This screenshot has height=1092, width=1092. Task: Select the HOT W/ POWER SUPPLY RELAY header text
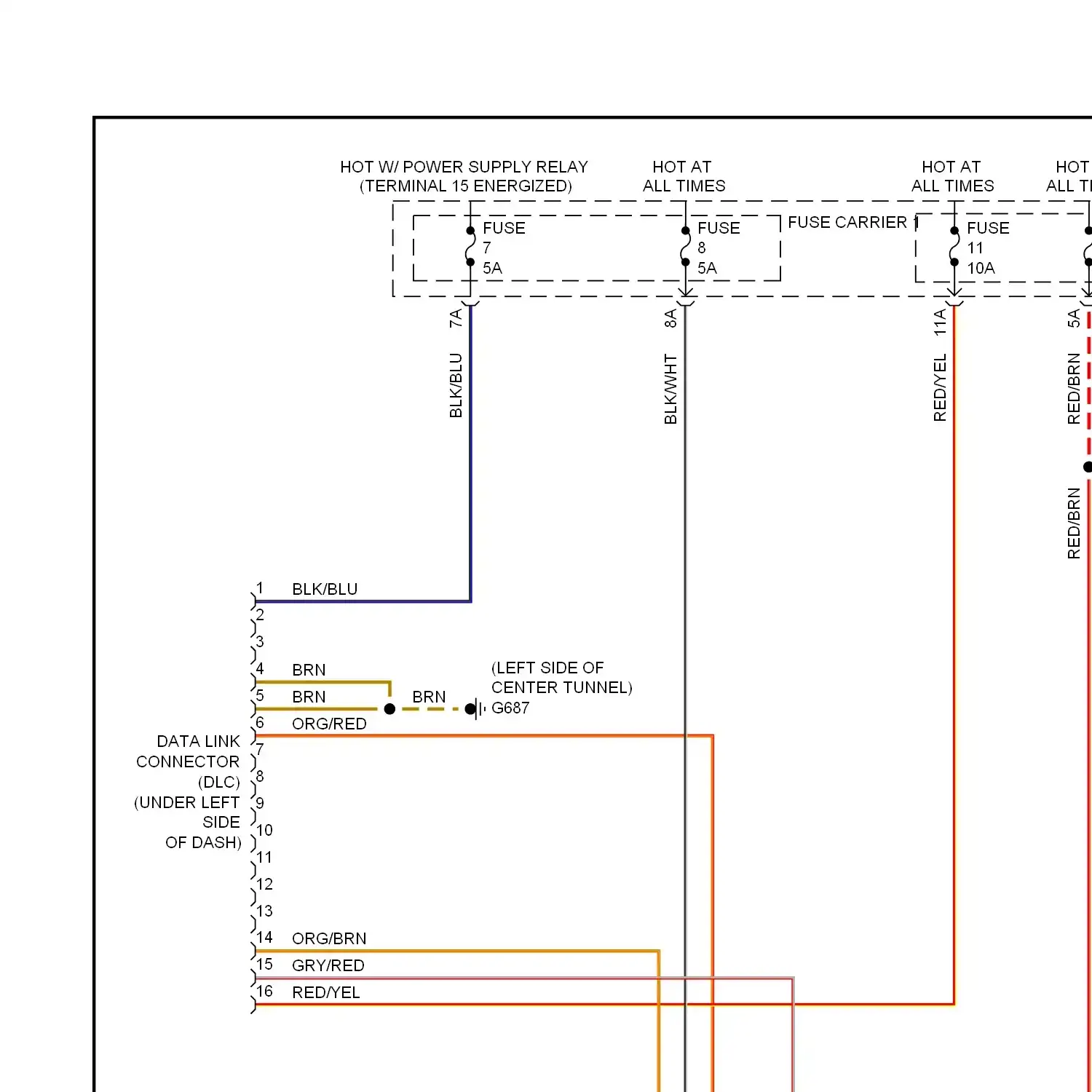pyautogui.click(x=464, y=167)
